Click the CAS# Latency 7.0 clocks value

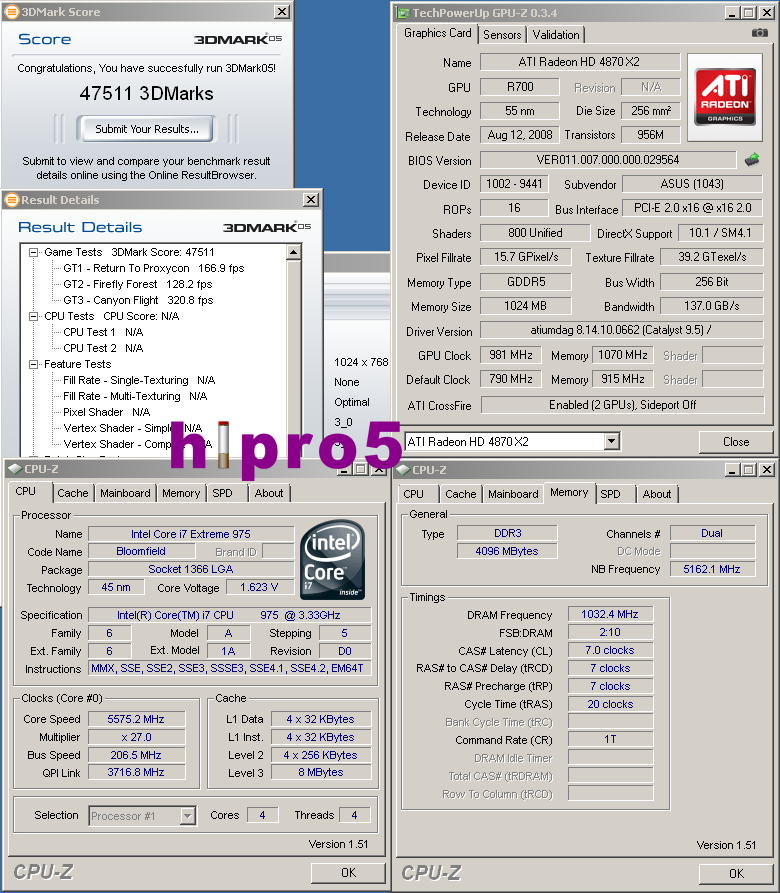point(610,650)
